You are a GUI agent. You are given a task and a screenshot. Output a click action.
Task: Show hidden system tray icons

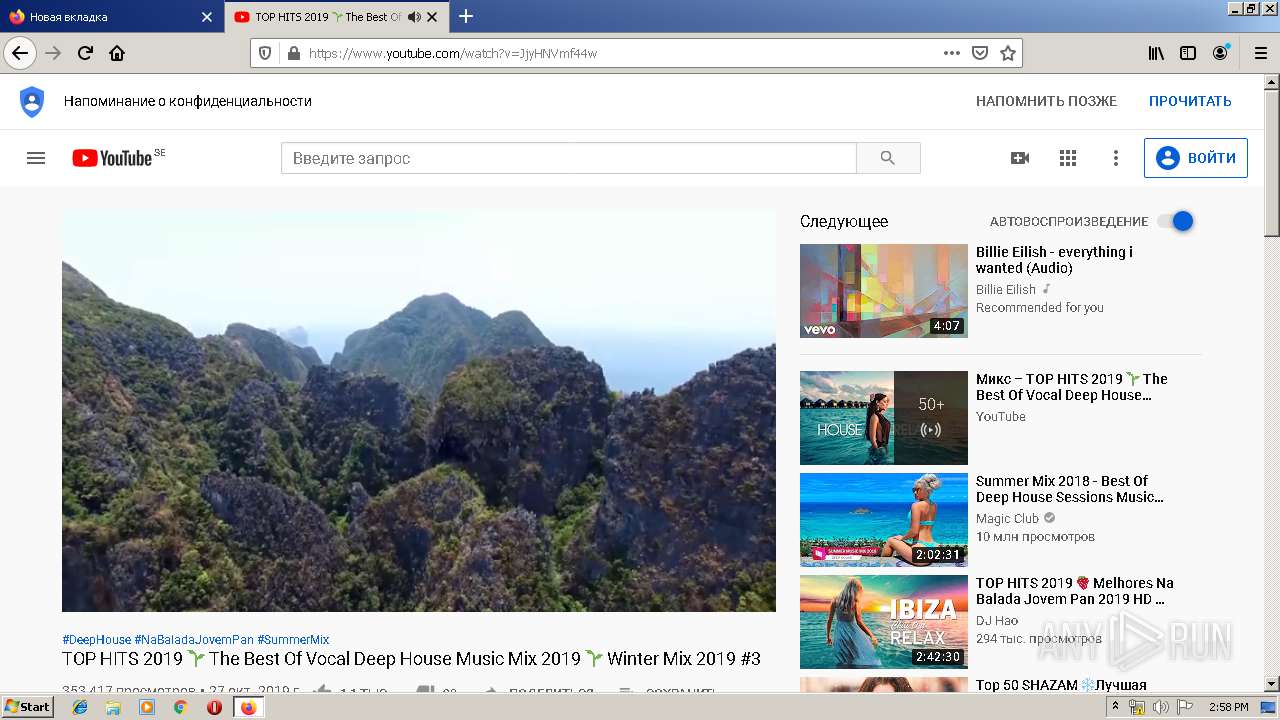1116,707
